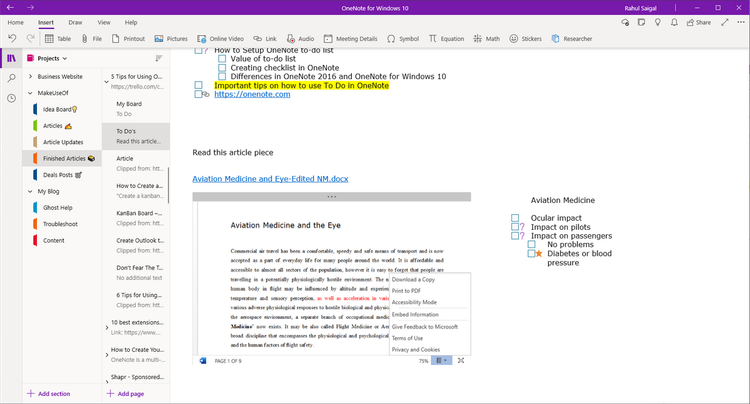The height and width of the screenshot is (404, 750).
Task: Record Audio from ribbon
Action: [300, 39]
